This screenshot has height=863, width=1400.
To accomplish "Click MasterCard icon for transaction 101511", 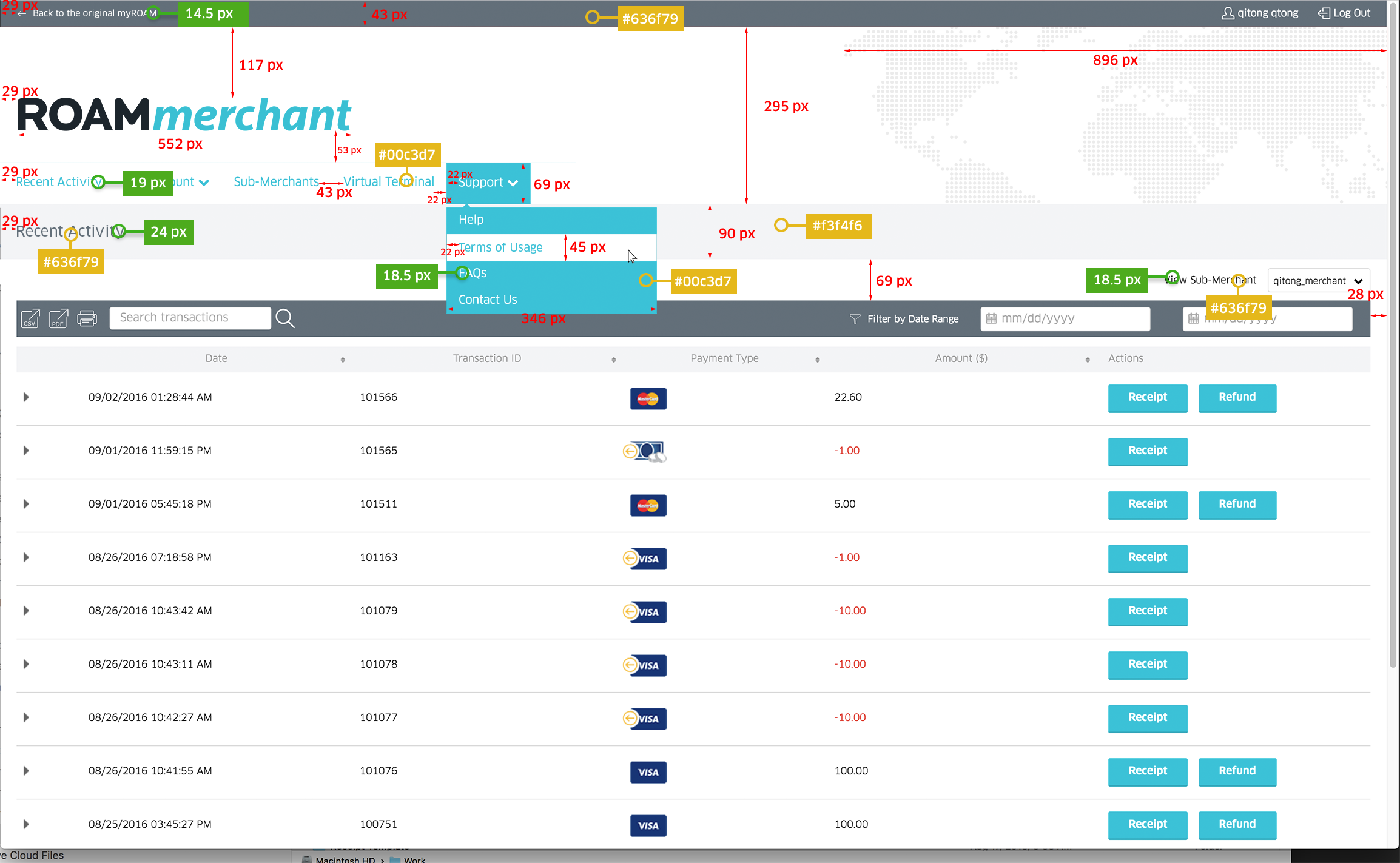I will click(x=648, y=505).
